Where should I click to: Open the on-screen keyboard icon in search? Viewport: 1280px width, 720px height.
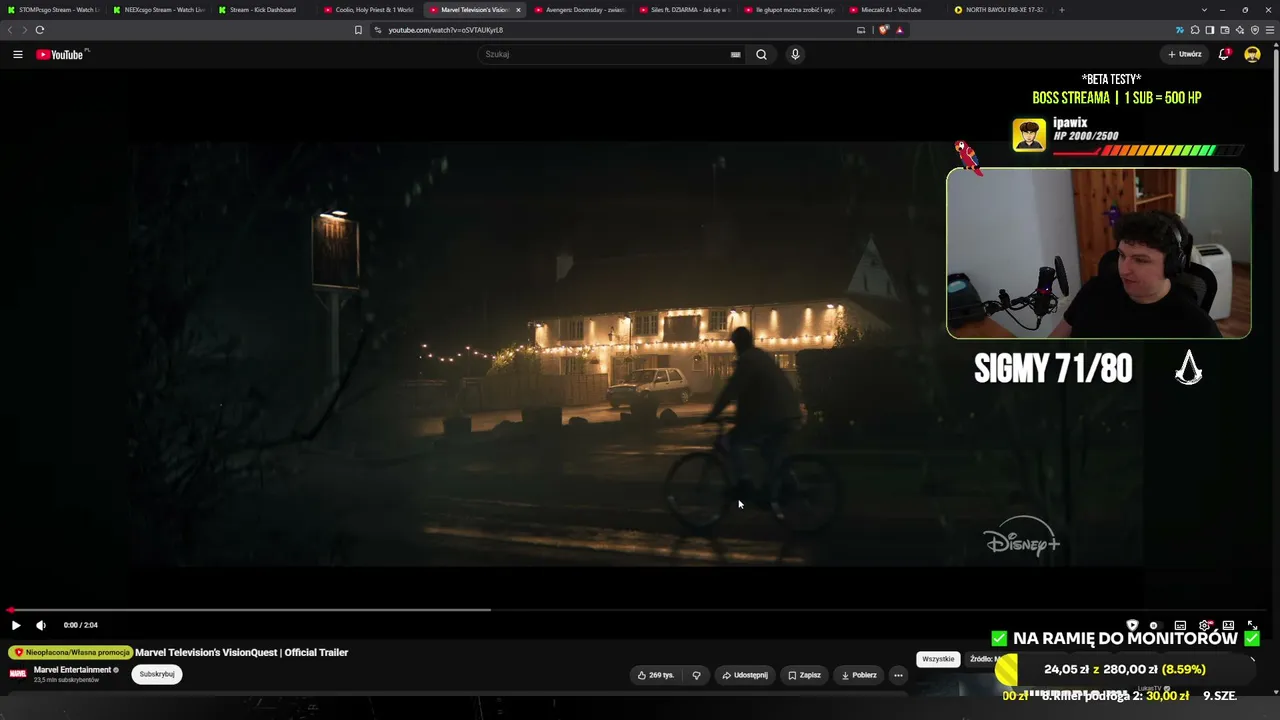(x=736, y=54)
